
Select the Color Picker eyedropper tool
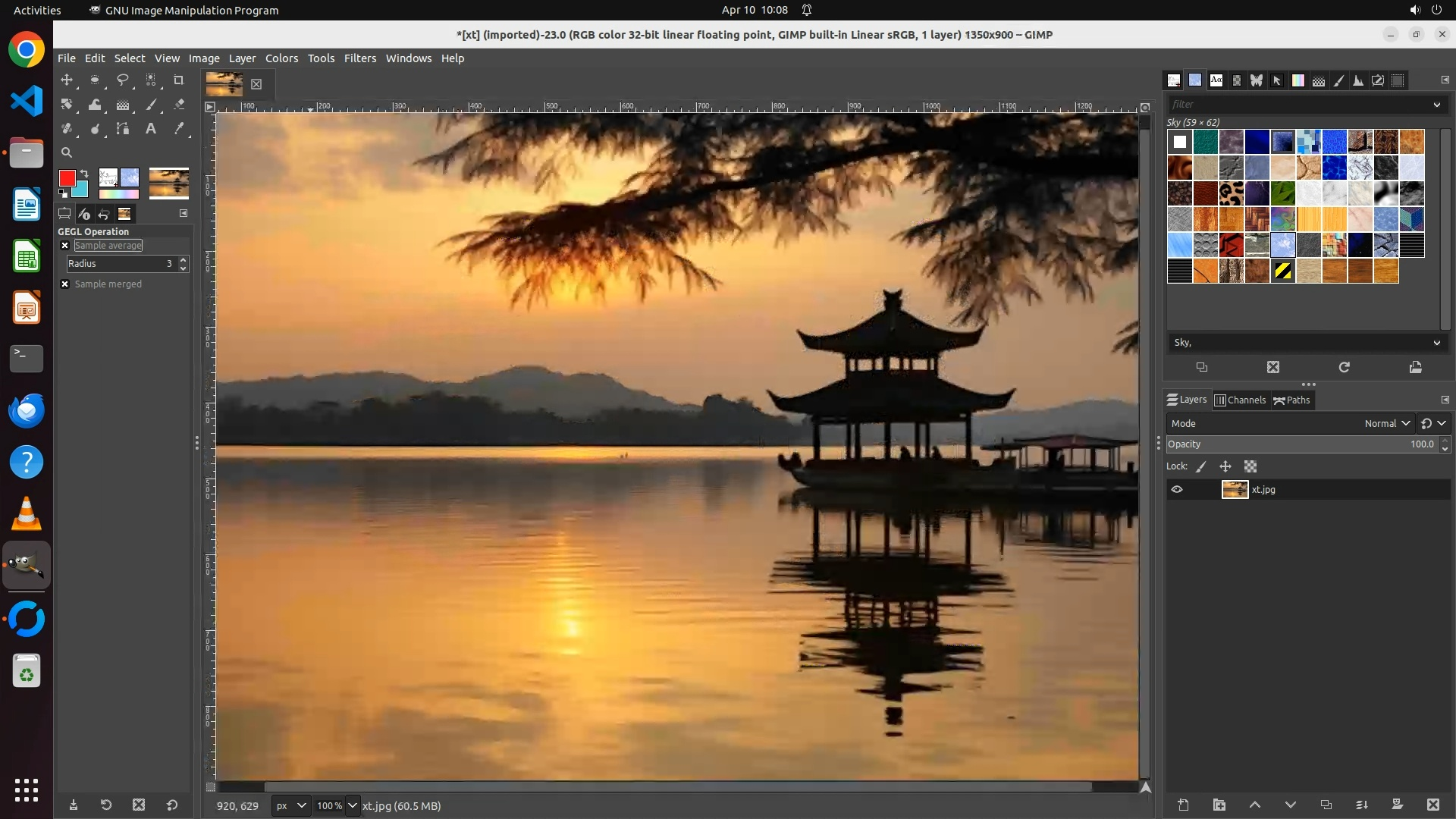[x=179, y=129]
